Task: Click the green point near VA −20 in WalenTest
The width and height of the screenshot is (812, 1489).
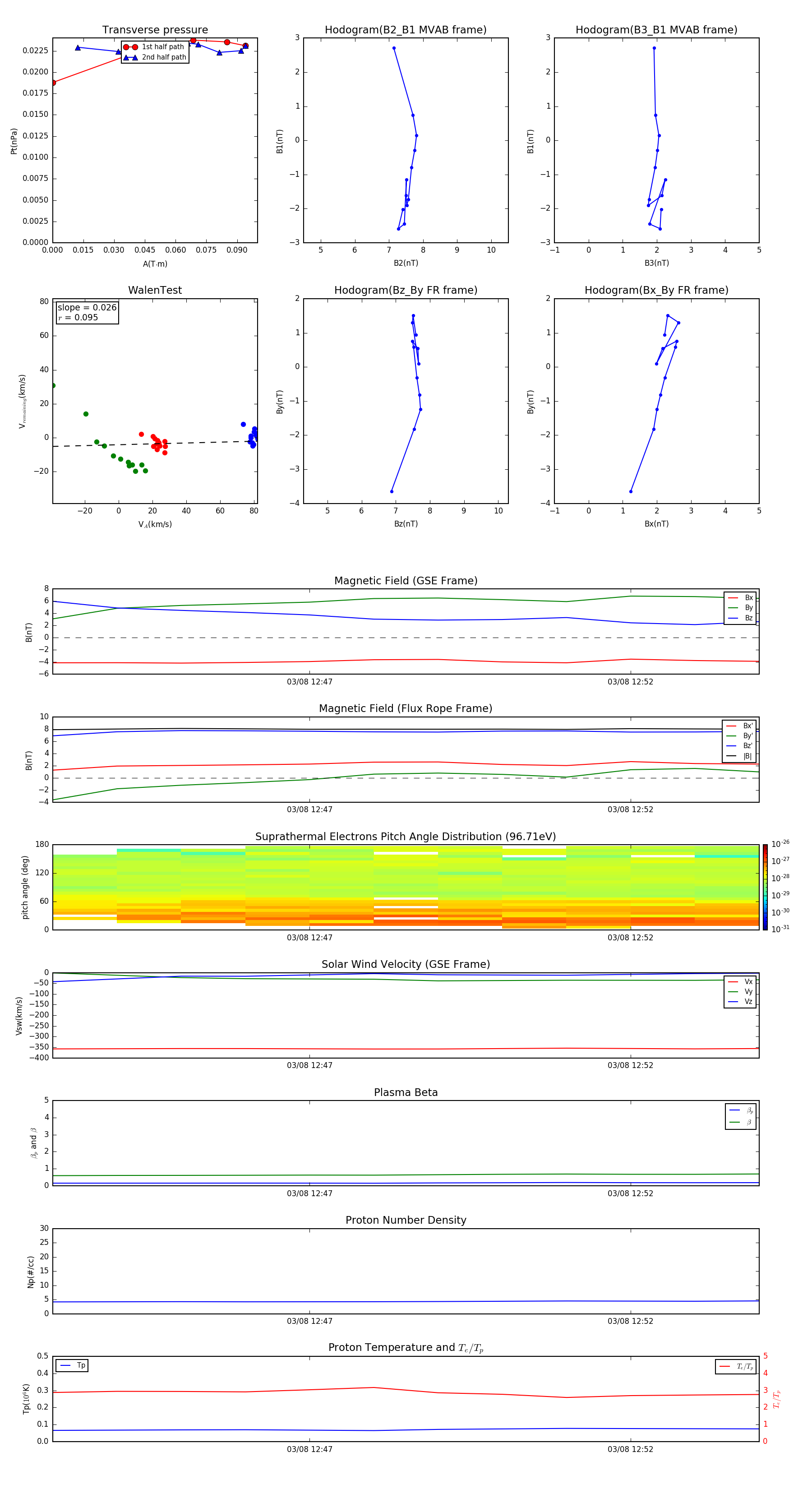Action: 86,414
